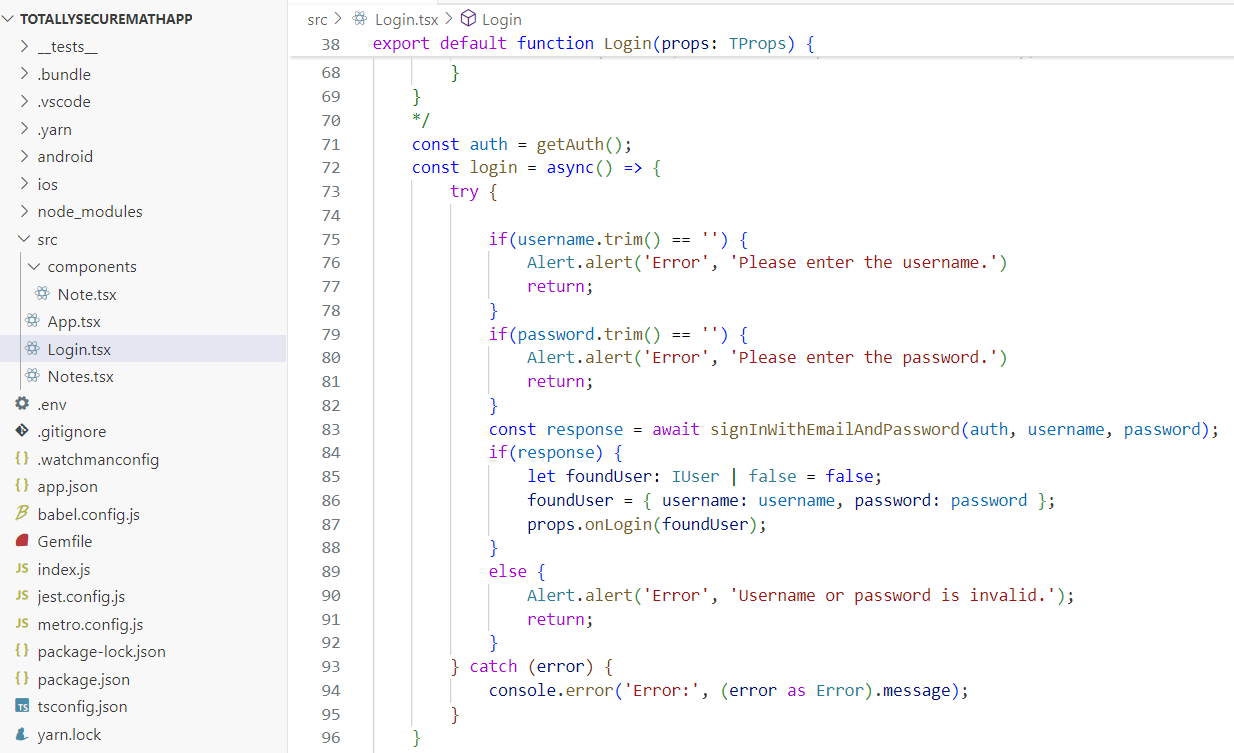Screen dimensions: 1234x753
Task: Click package-lock.json braces icon
Action: [22, 652]
